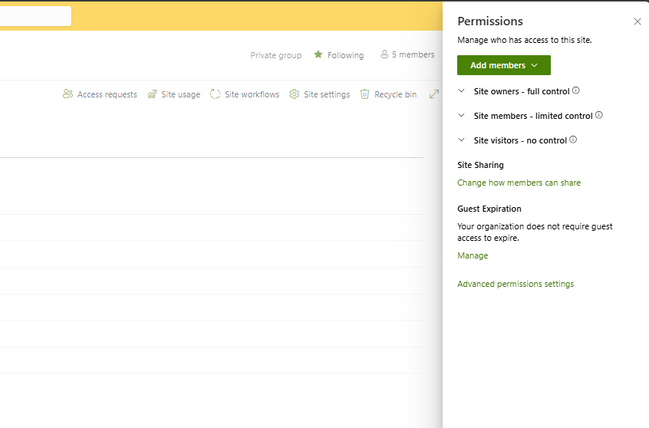Click the Site workflows circular icon
This screenshot has height=428, width=649.
[x=215, y=94]
